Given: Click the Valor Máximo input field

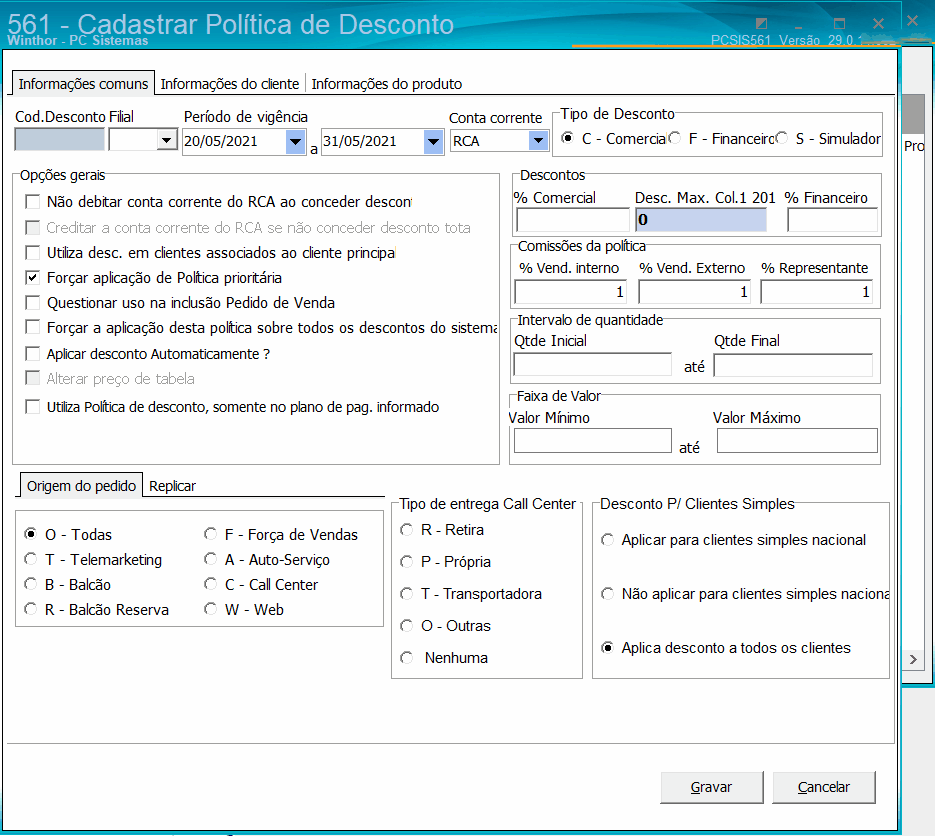Looking at the screenshot, I should click(797, 441).
